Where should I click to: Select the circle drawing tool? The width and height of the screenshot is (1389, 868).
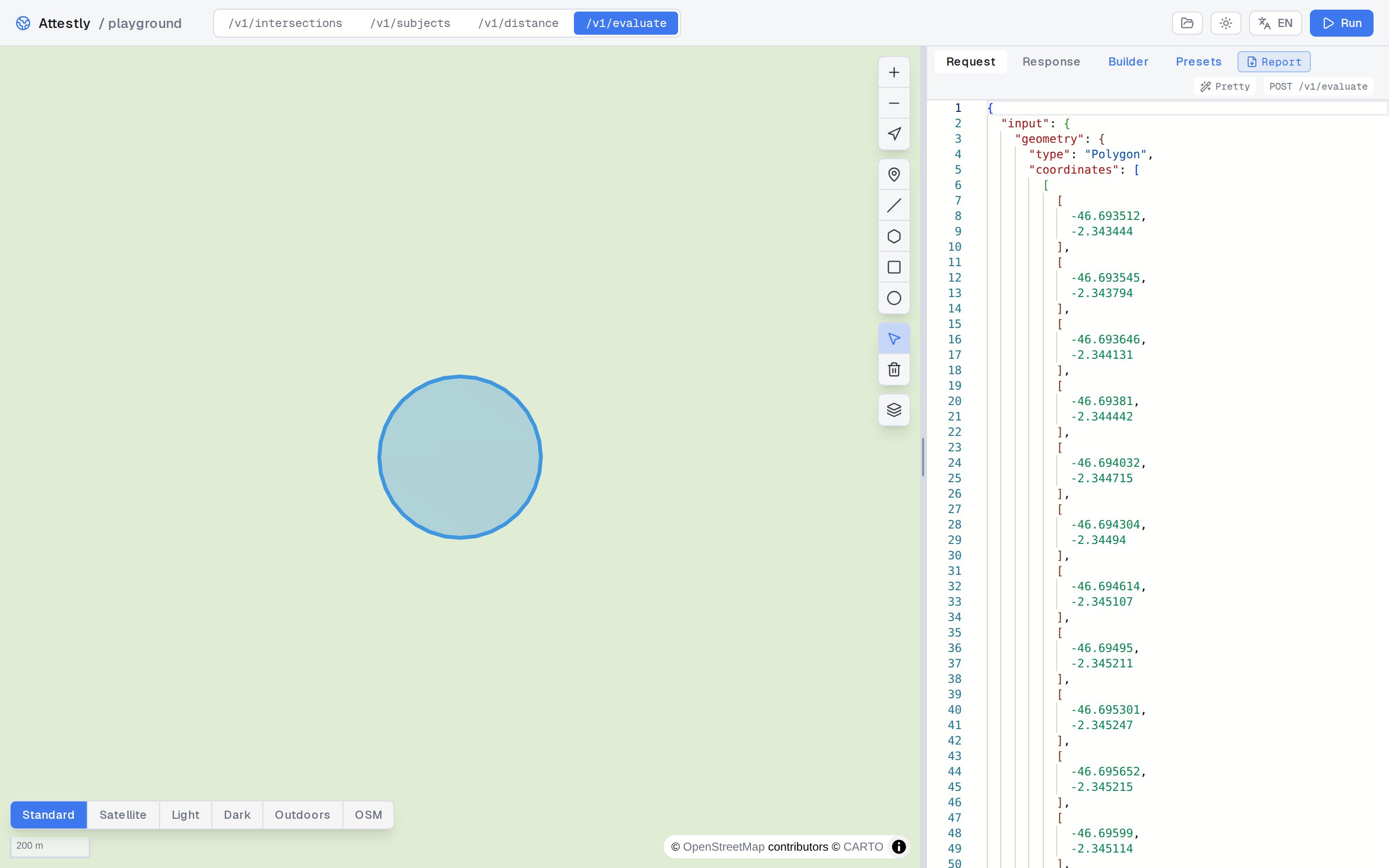coord(894,298)
